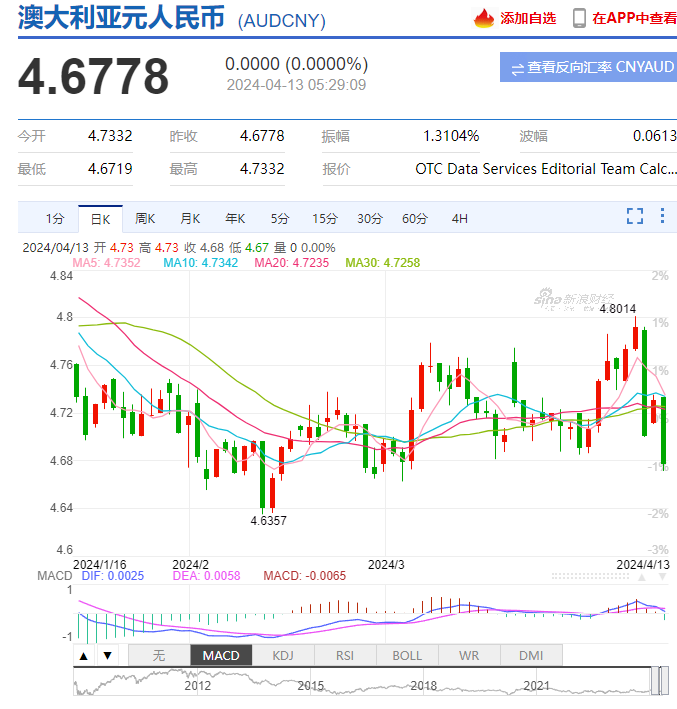Click 查看反向汇率 CNYAUD button

tap(588, 68)
